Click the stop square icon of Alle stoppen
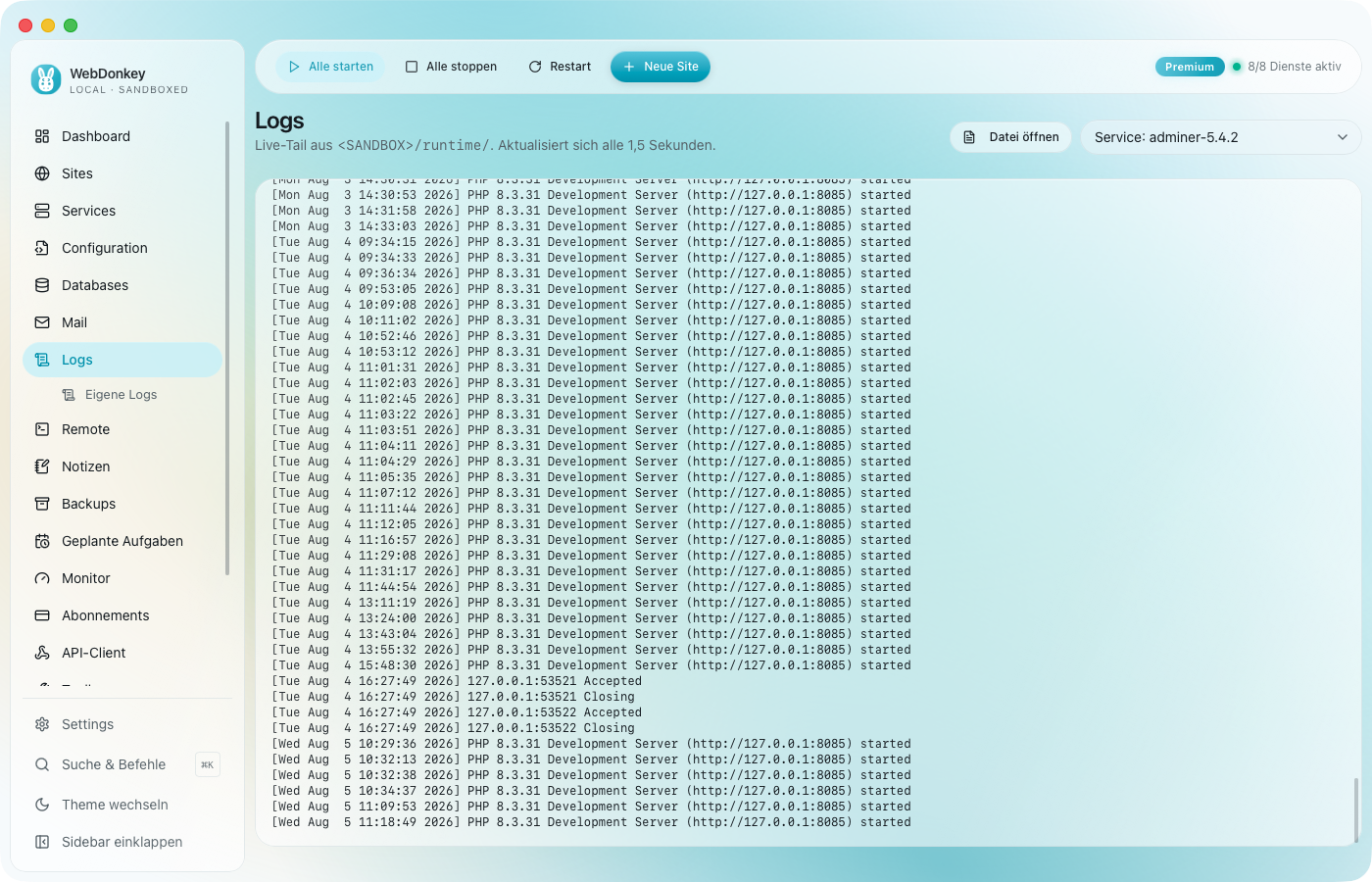 412,67
